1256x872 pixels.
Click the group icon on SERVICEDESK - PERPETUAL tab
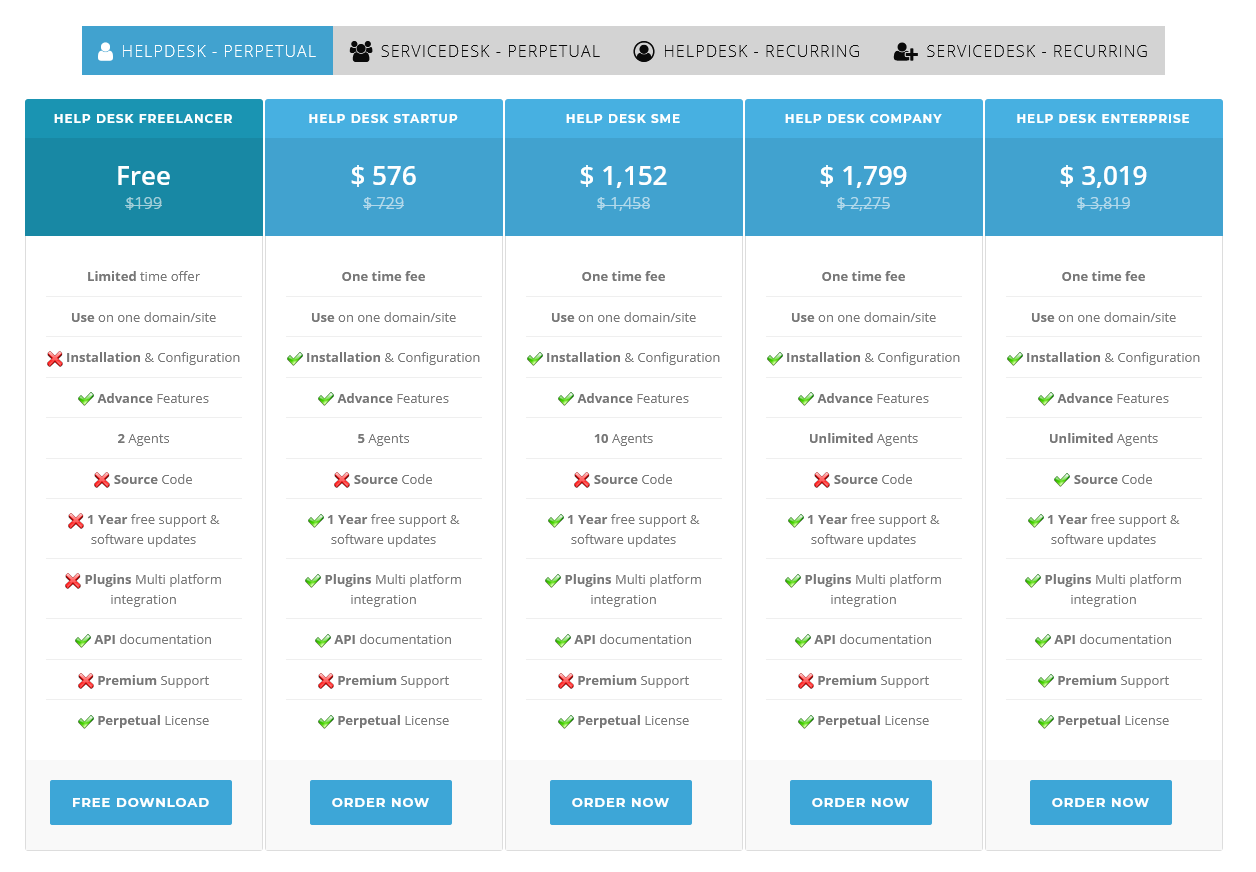358,50
